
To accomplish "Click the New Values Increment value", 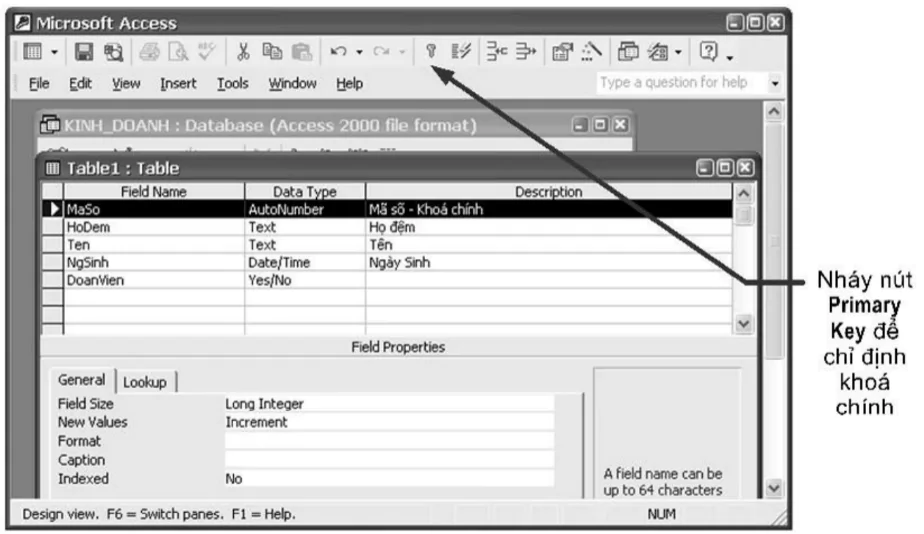I will coord(389,423).
